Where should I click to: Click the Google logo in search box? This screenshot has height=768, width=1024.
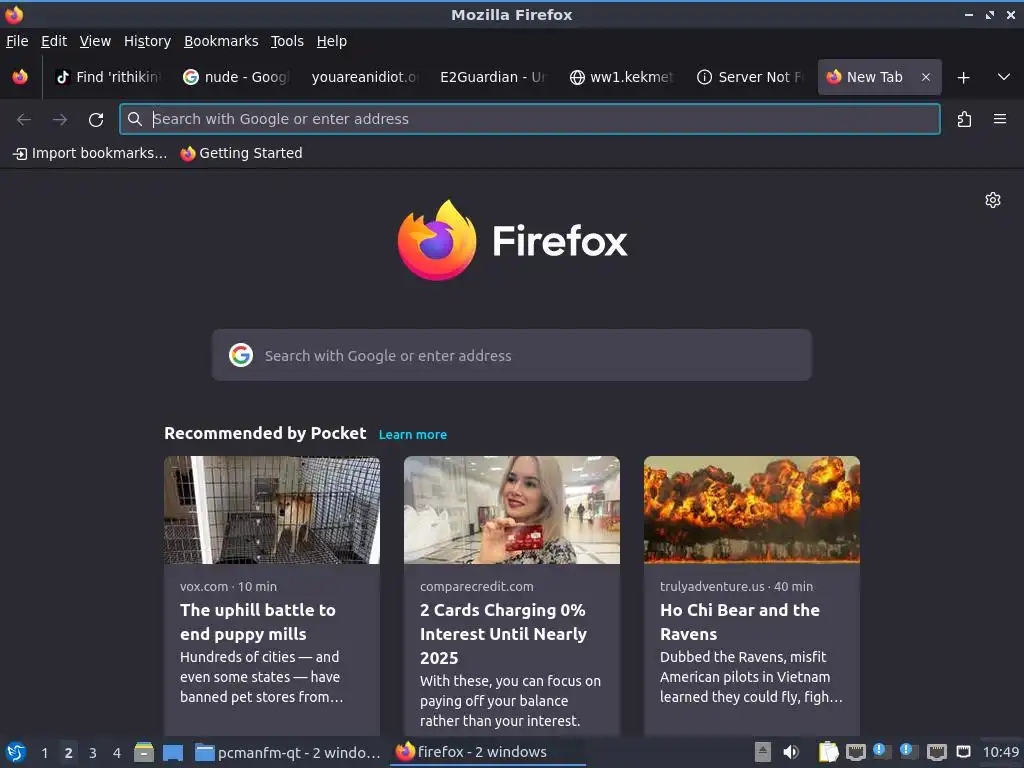241,355
